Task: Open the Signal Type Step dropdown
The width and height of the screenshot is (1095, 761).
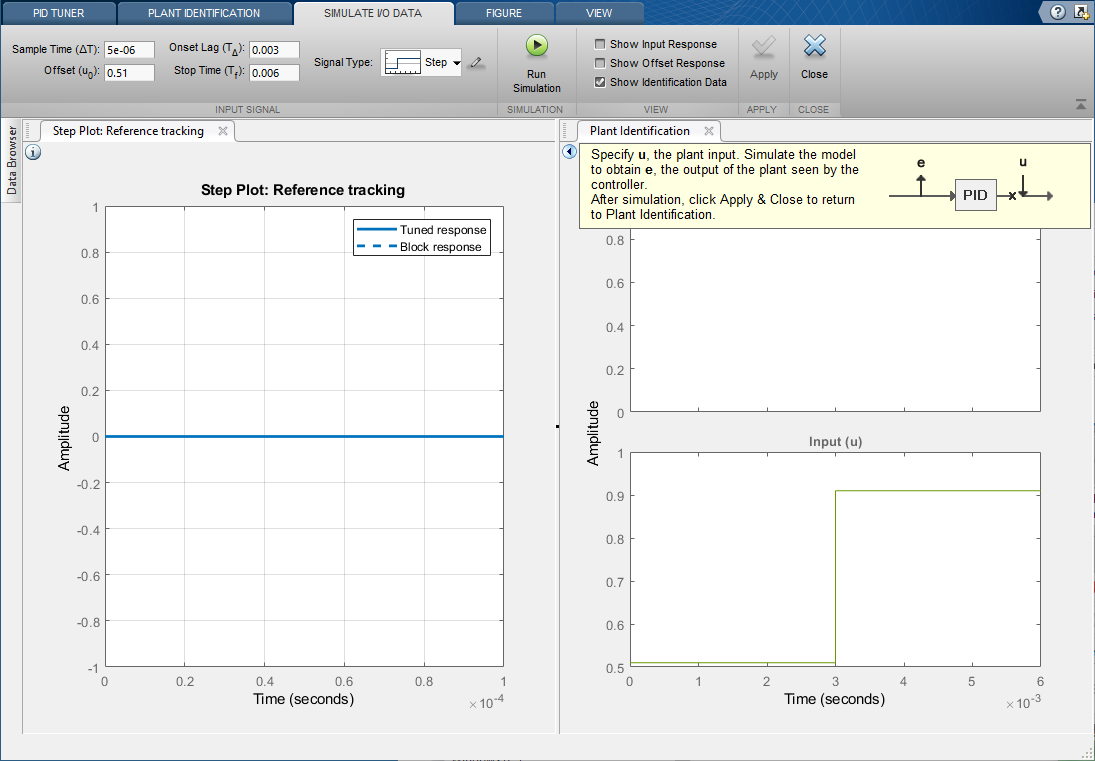Action: (456, 63)
